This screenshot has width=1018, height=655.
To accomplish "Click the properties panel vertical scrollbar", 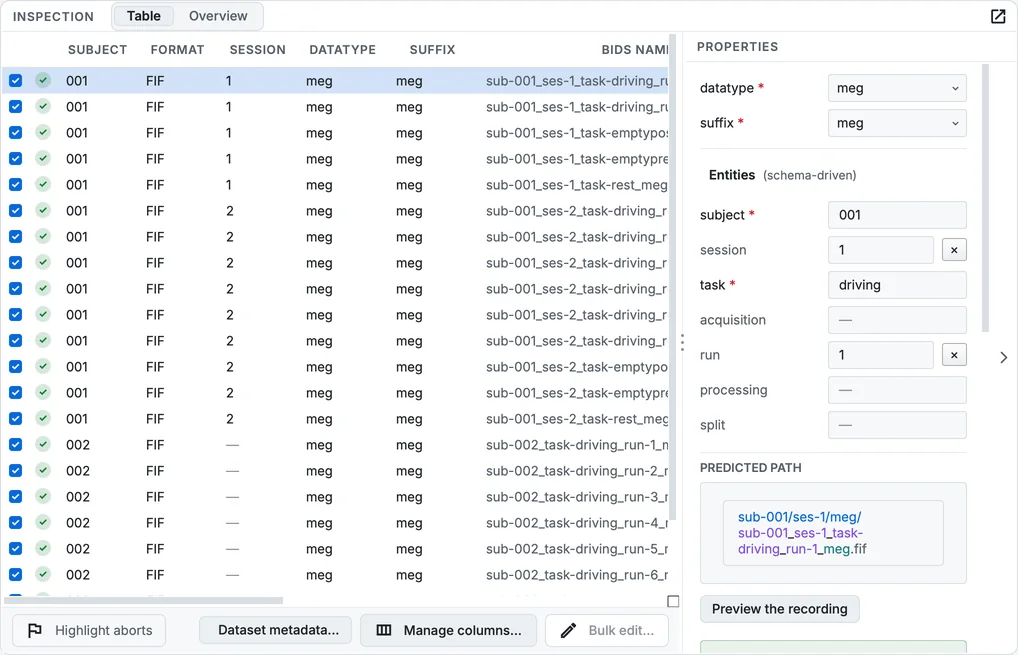I will 986,198.
